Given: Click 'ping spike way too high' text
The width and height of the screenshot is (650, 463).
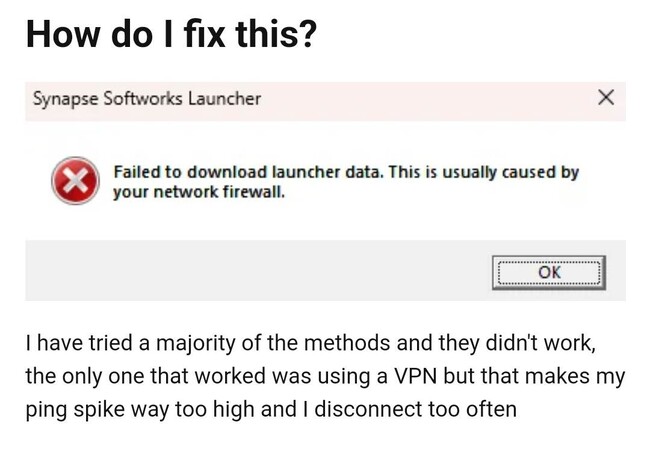Looking at the screenshot, I should 141,410.
